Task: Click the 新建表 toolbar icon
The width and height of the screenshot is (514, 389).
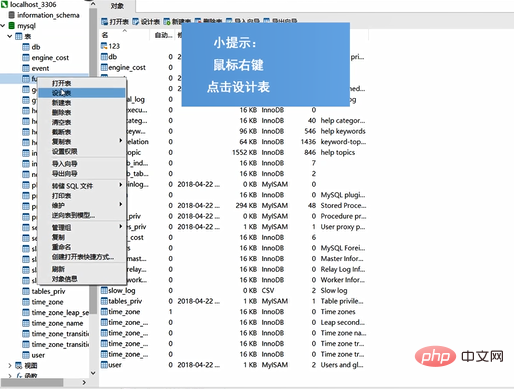Action: click(167, 22)
